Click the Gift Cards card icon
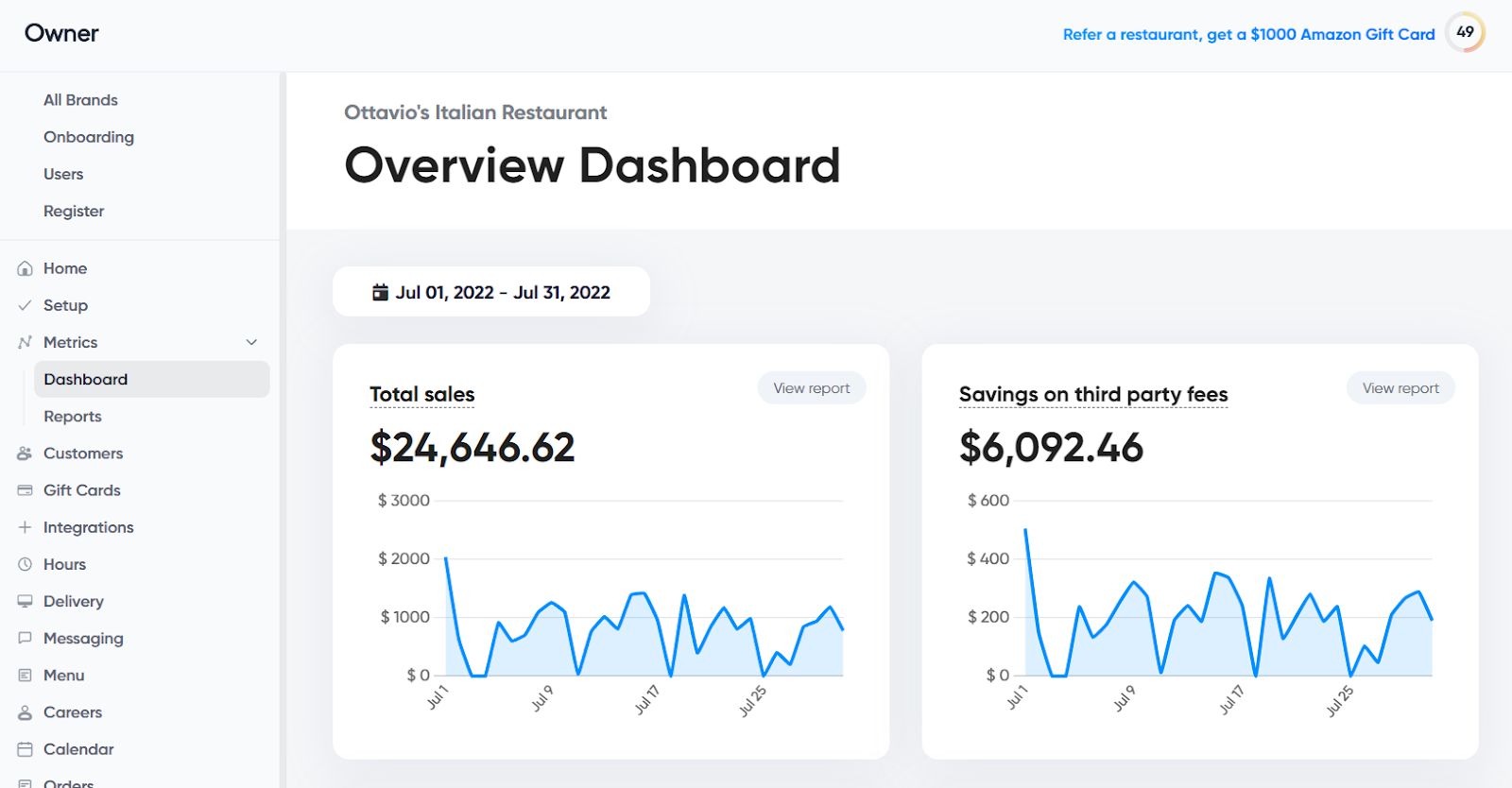This screenshot has width=1512, height=788. [x=26, y=490]
